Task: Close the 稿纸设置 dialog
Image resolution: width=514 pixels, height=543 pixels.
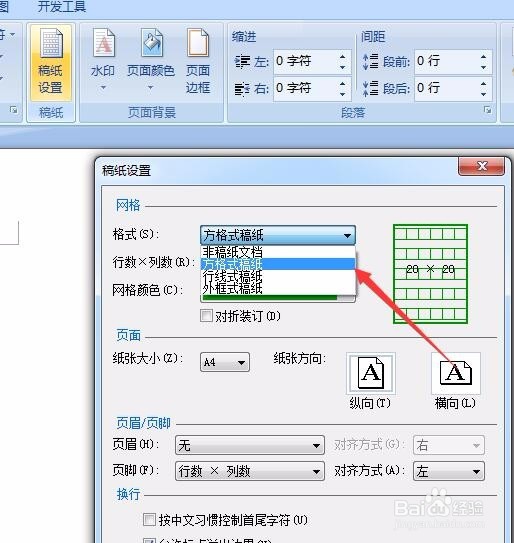Action: pos(481,166)
